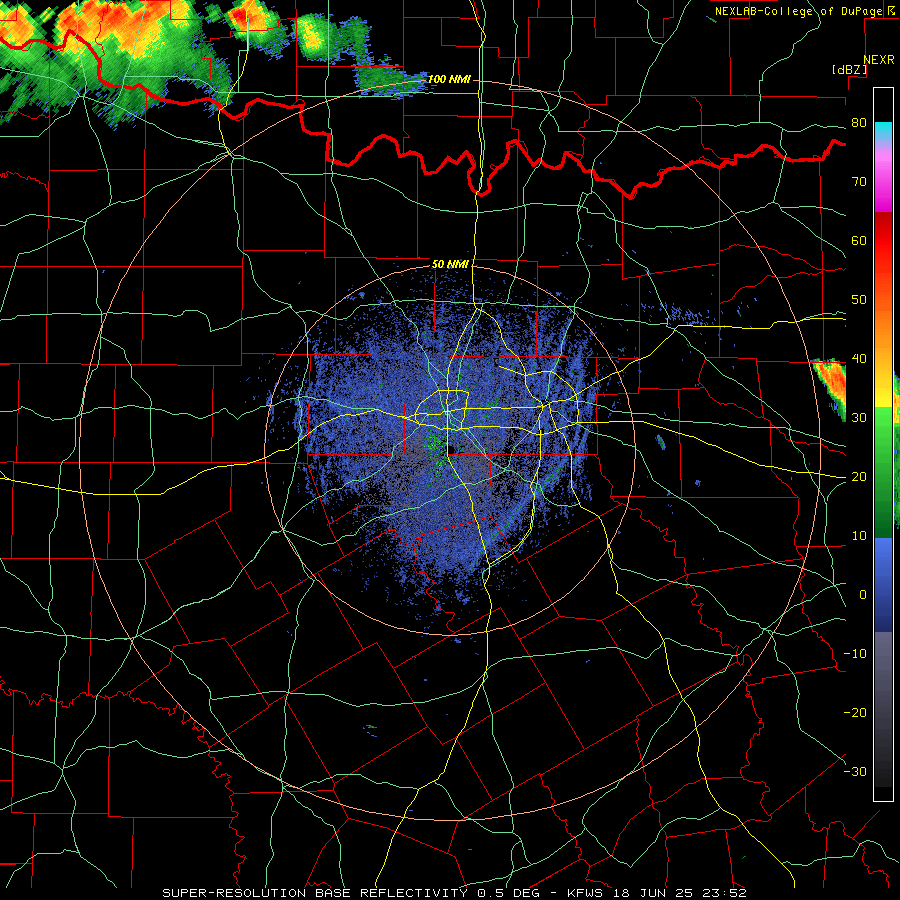Click the -10 value on the dBZ scale

(855, 654)
